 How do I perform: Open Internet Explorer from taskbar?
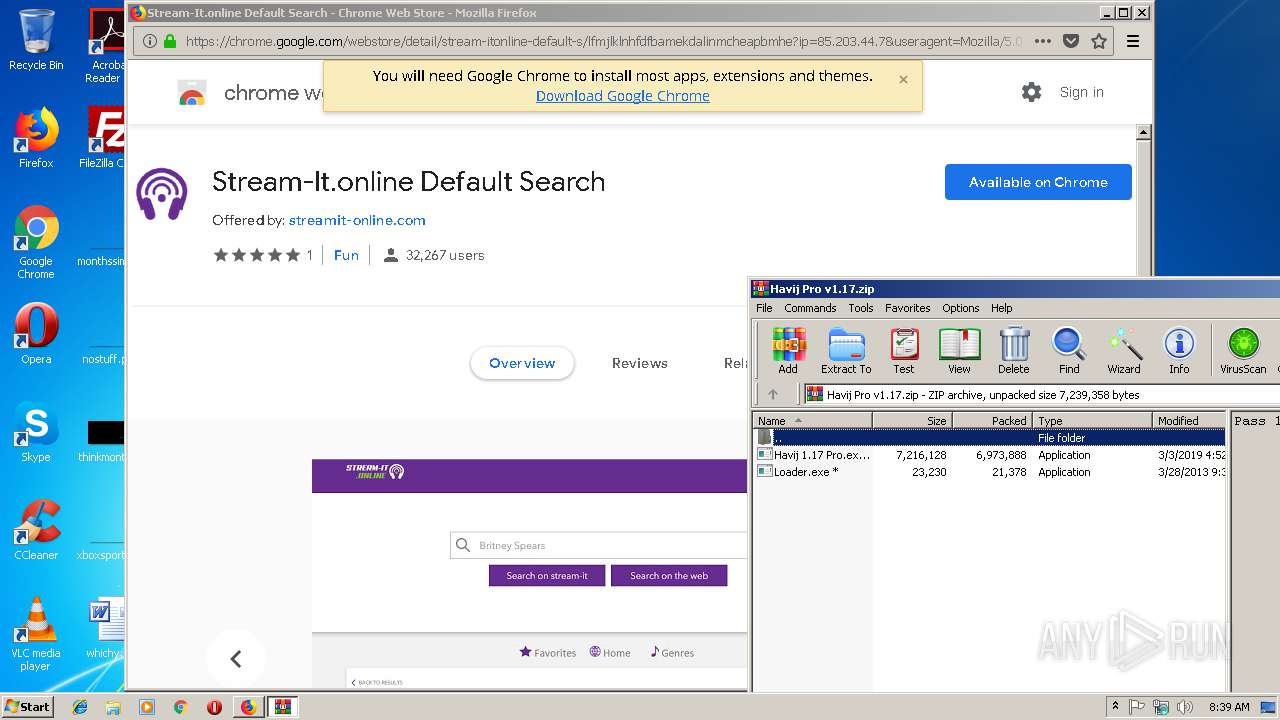coord(80,707)
